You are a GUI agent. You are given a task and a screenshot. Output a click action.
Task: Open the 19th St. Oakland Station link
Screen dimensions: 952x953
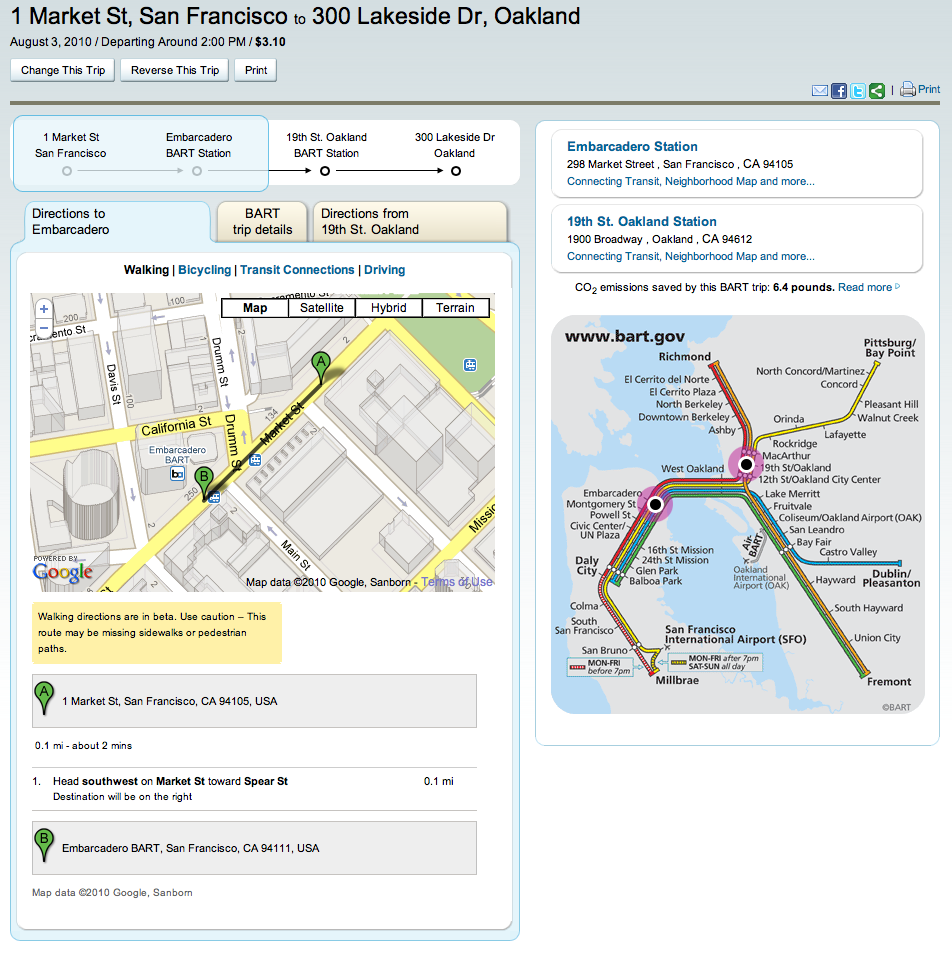(x=642, y=222)
